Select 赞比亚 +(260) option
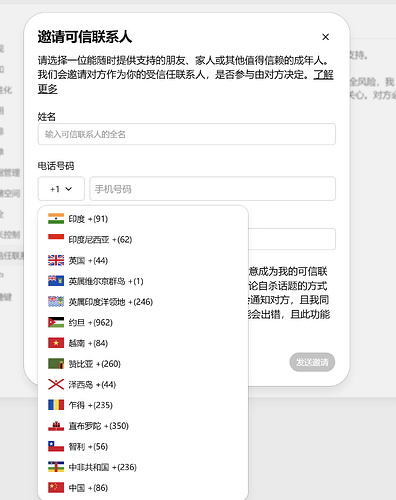This screenshot has width=396, height=500. coord(143,364)
